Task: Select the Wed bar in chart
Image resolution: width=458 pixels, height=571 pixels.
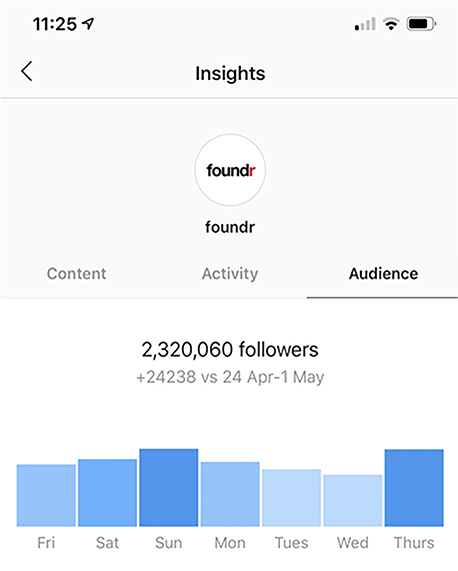Action: coord(353,500)
